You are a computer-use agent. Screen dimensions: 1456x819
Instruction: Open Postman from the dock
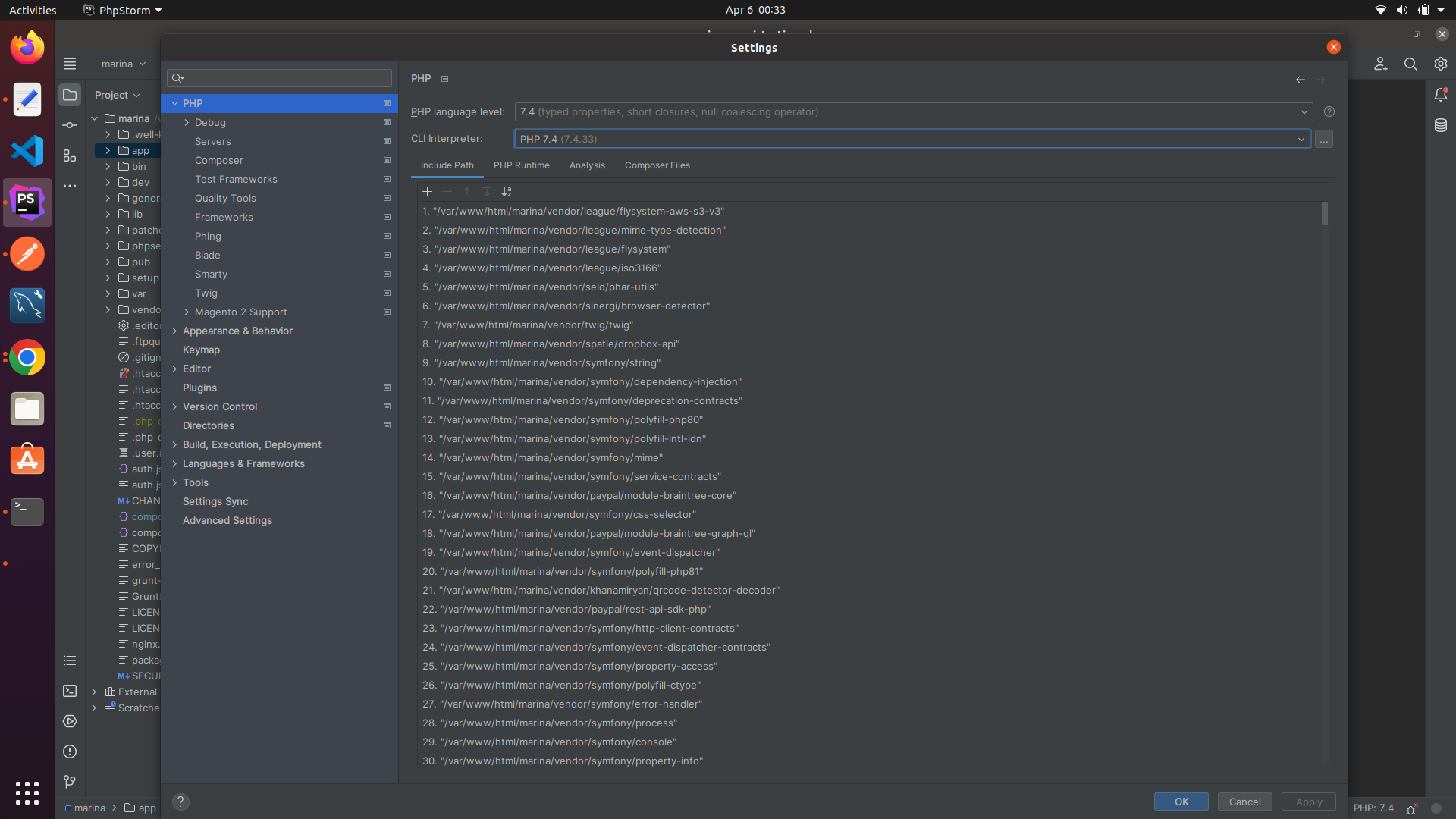[x=27, y=254]
